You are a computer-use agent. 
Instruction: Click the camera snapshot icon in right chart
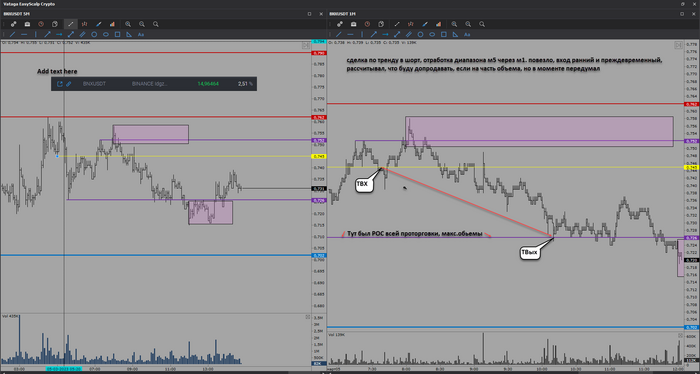(354, 24)
